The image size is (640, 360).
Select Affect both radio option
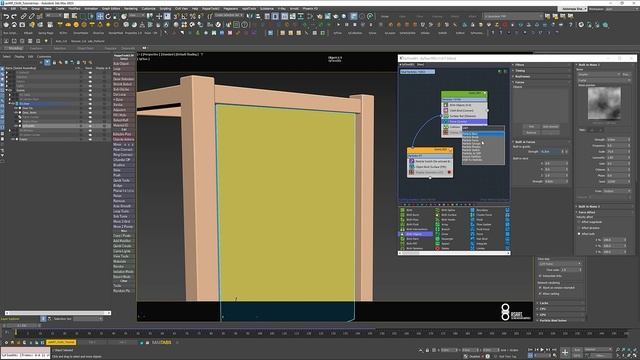point(579,234)
